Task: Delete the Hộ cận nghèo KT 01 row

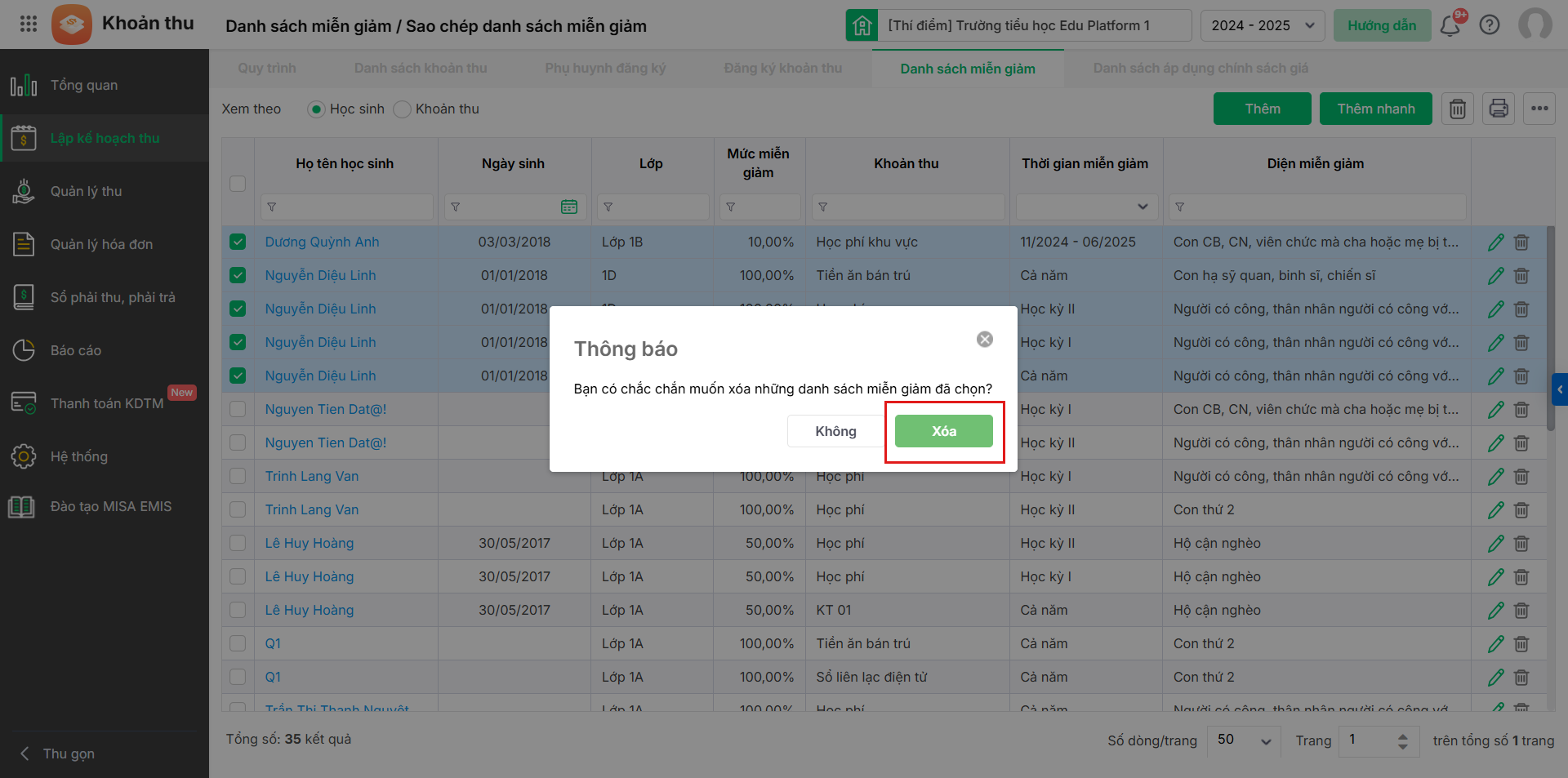Action: pyautogui.click(x=1521, y=611)
